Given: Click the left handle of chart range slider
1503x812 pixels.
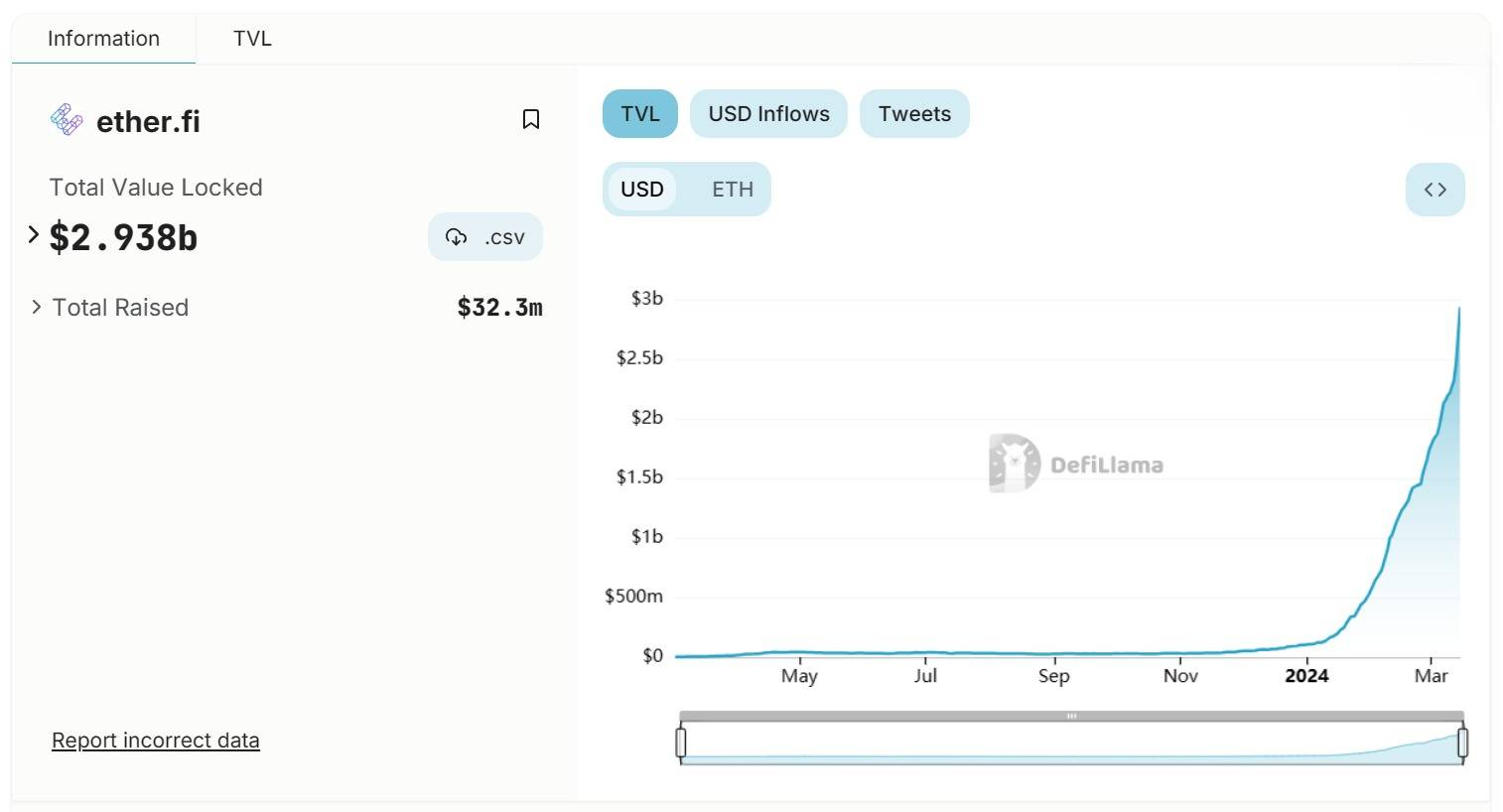Looking at the screenshot, I should pyautogui.click(x=681, y=743).
